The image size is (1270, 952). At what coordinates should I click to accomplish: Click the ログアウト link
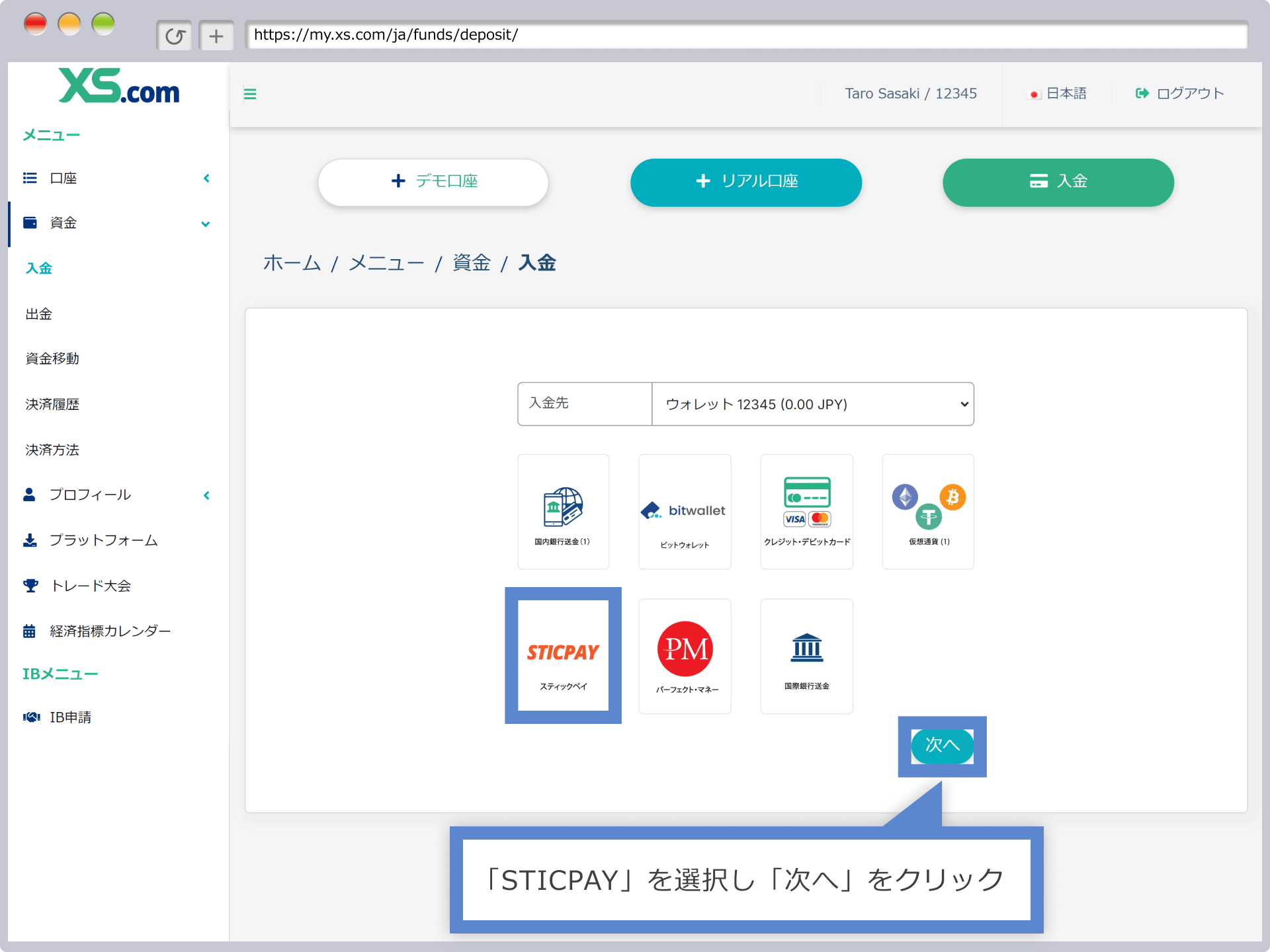click(1191, 93)
